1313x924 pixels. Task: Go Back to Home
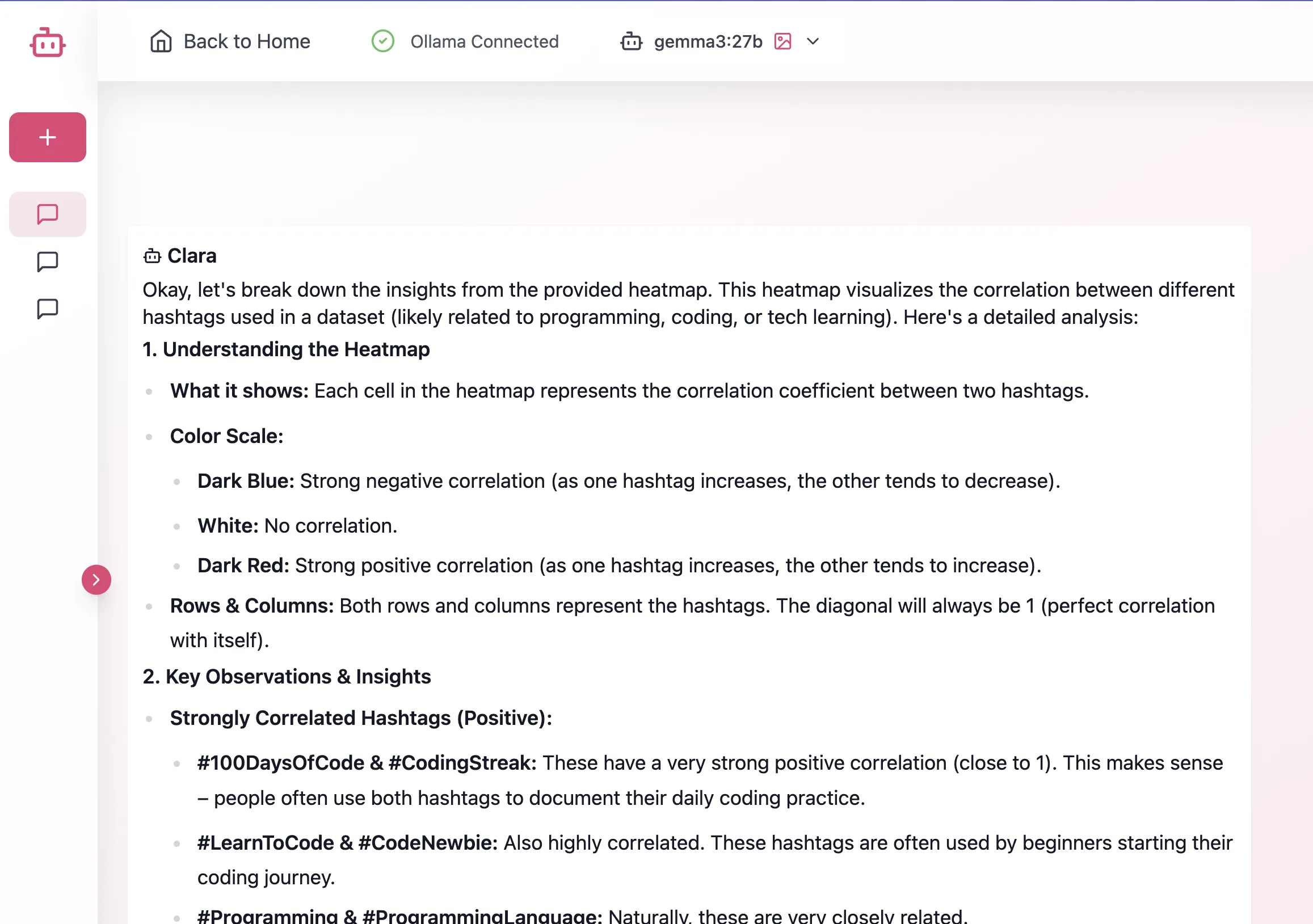pyautogui.click(x=246, y=41)
